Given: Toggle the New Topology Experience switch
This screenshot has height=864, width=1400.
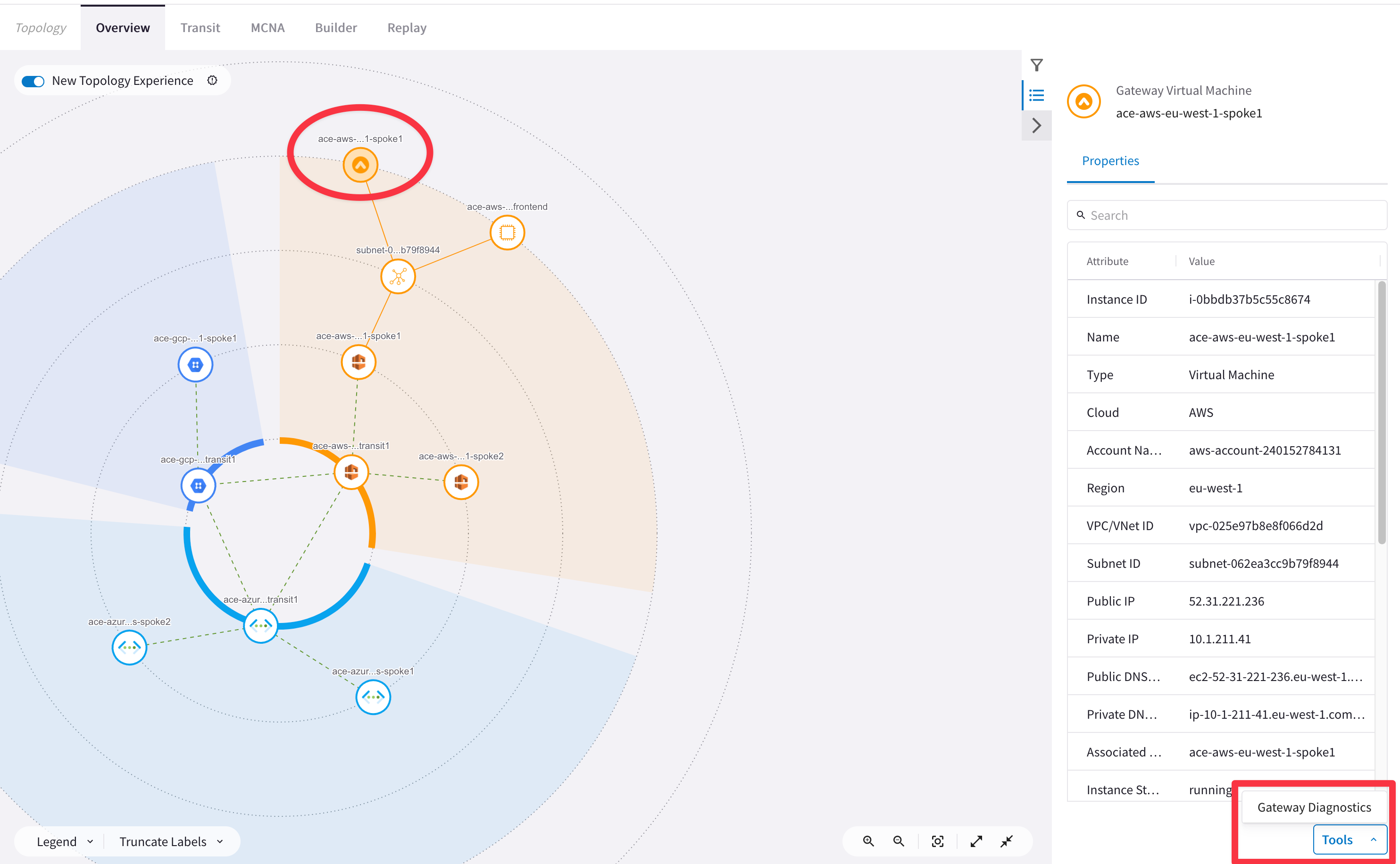Looking at the screenshot, I should click(x=33, y=81).
